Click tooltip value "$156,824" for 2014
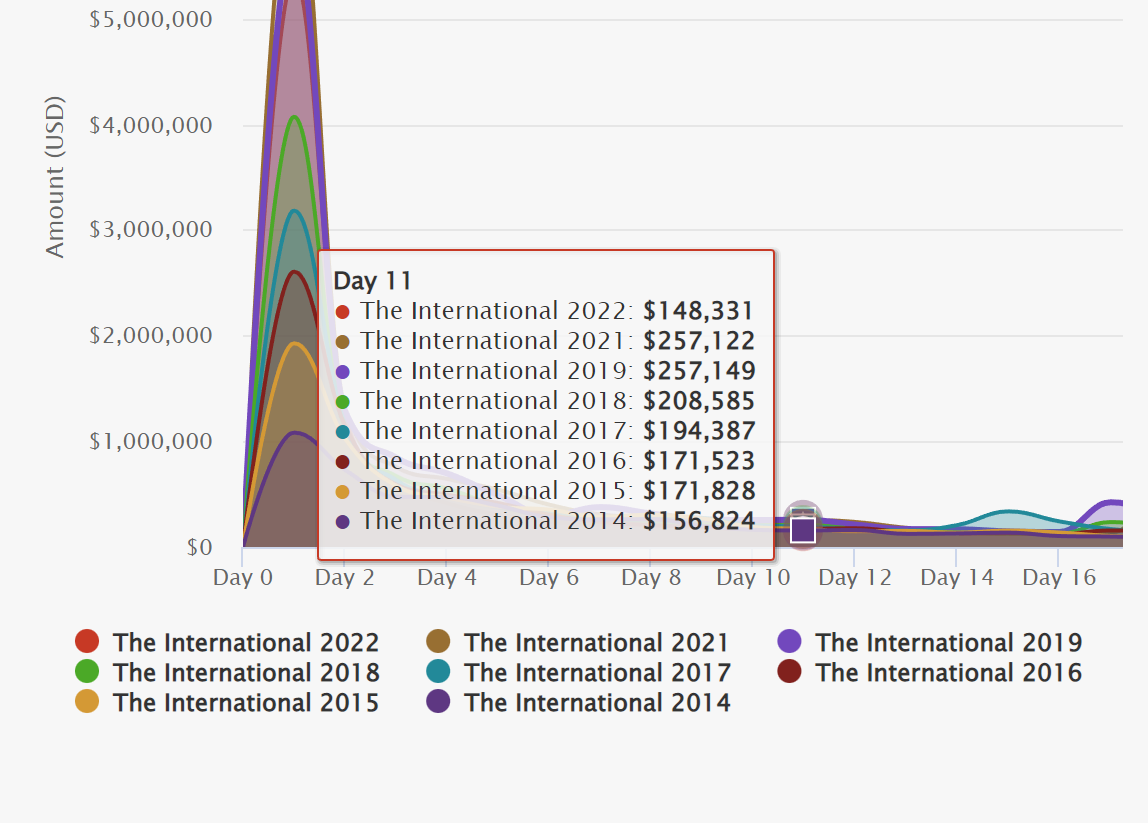The image size is (1148, 823). 699,521
